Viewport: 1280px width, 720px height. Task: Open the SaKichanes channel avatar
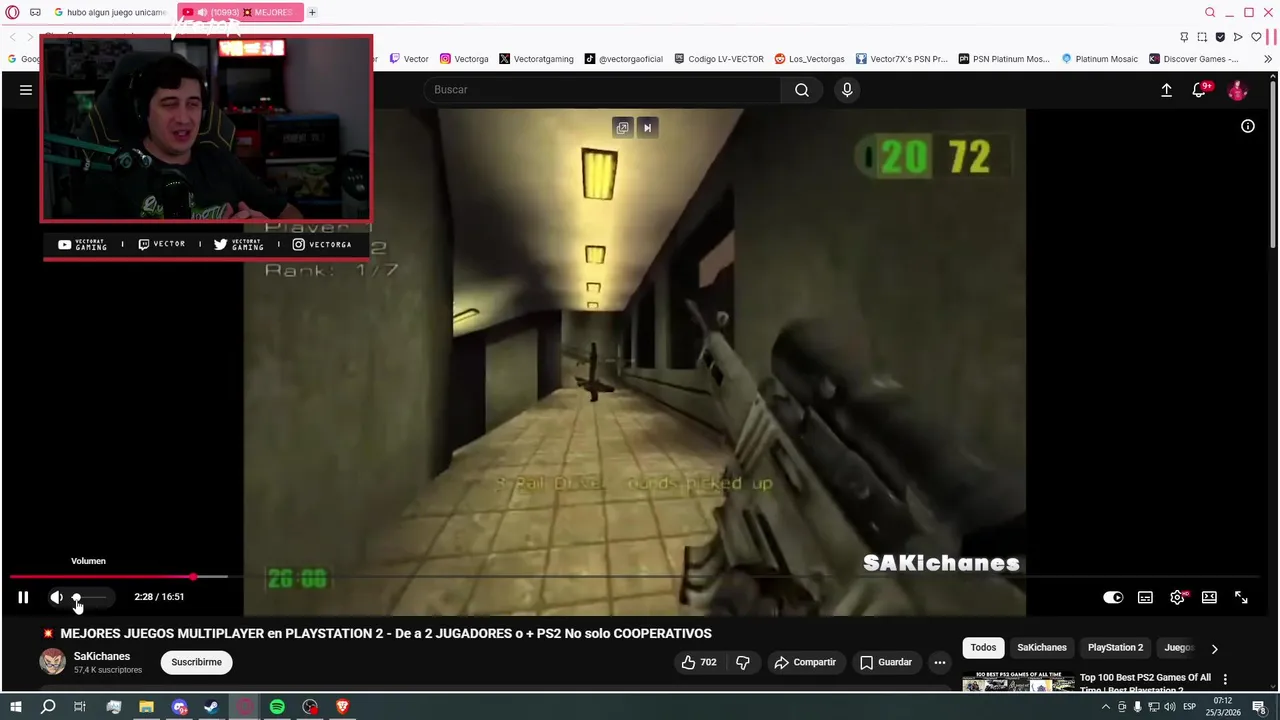pos(52,662)
